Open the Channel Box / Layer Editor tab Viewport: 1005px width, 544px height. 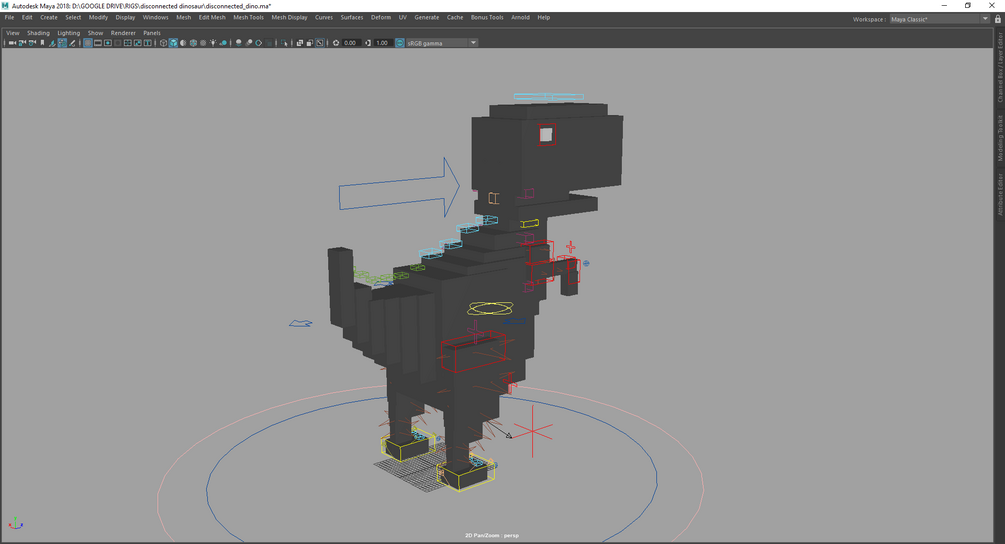coord(1000,67)
